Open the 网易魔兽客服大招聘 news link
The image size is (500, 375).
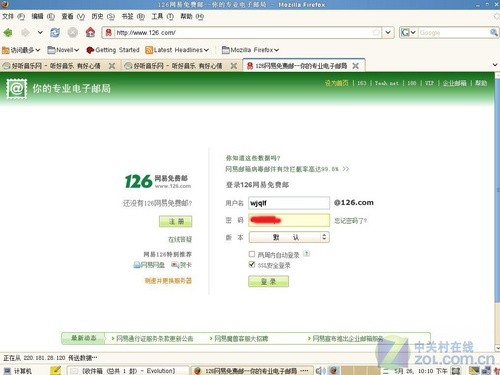241,339
